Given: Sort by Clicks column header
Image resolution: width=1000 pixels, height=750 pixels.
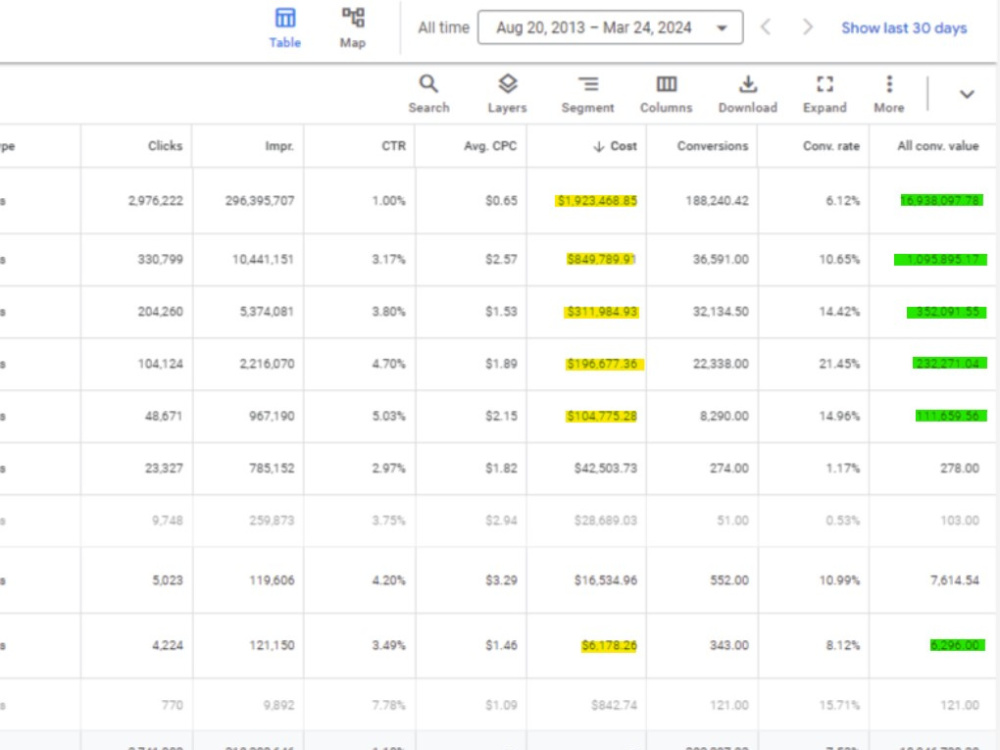Looking at the screenshot, I should (x=165, y=146).
